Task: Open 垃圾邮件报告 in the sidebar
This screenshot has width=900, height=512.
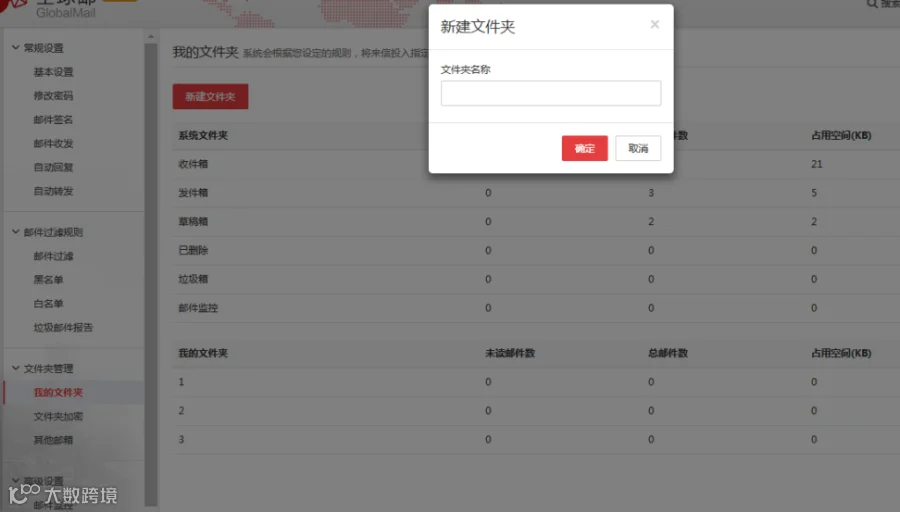Action: pyautogui.click(x=63, y=327)
